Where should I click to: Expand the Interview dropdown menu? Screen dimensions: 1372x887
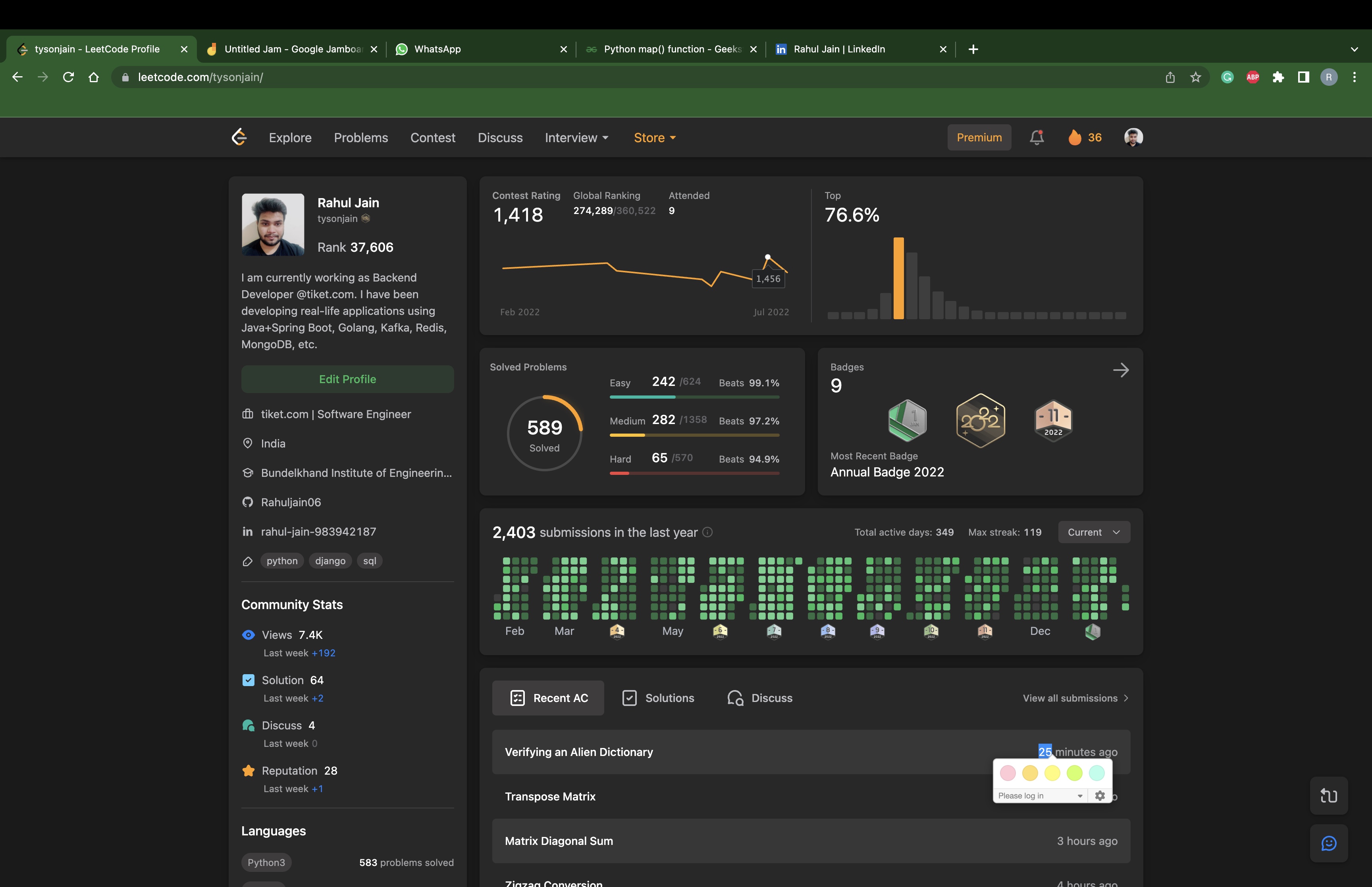click(576, 138)
